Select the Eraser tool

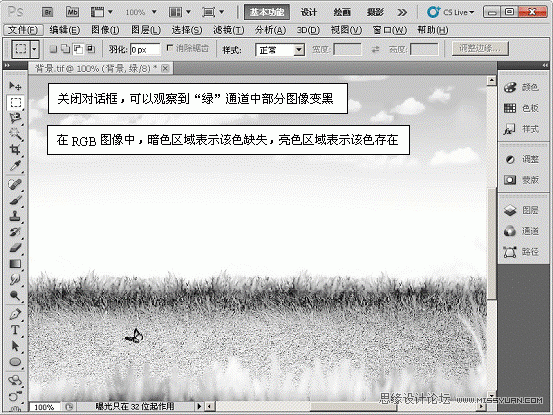pyautogui.click(x=15, y=248)
